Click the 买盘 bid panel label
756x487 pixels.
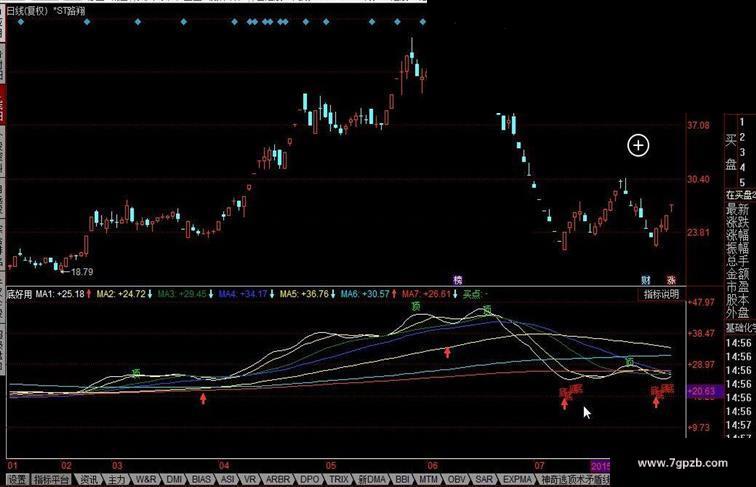pyautogui.click(x=731, y=152)
